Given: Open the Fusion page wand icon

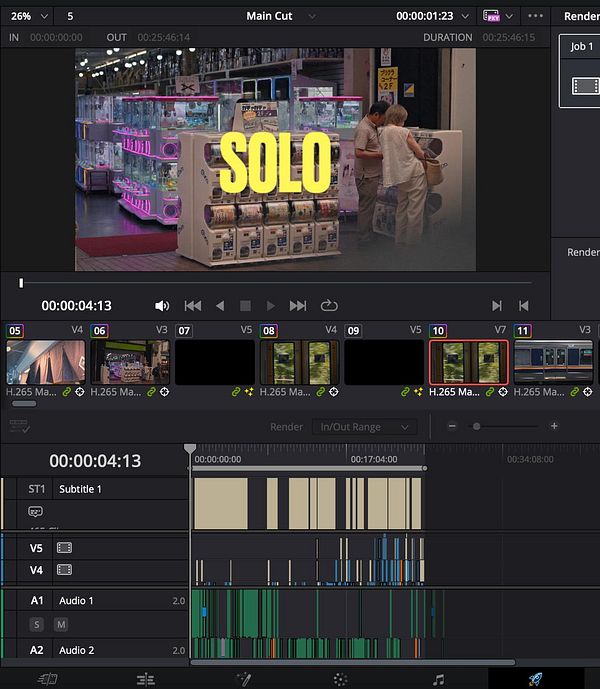Looking at the screenshot, I should click(x=243, y=679).
